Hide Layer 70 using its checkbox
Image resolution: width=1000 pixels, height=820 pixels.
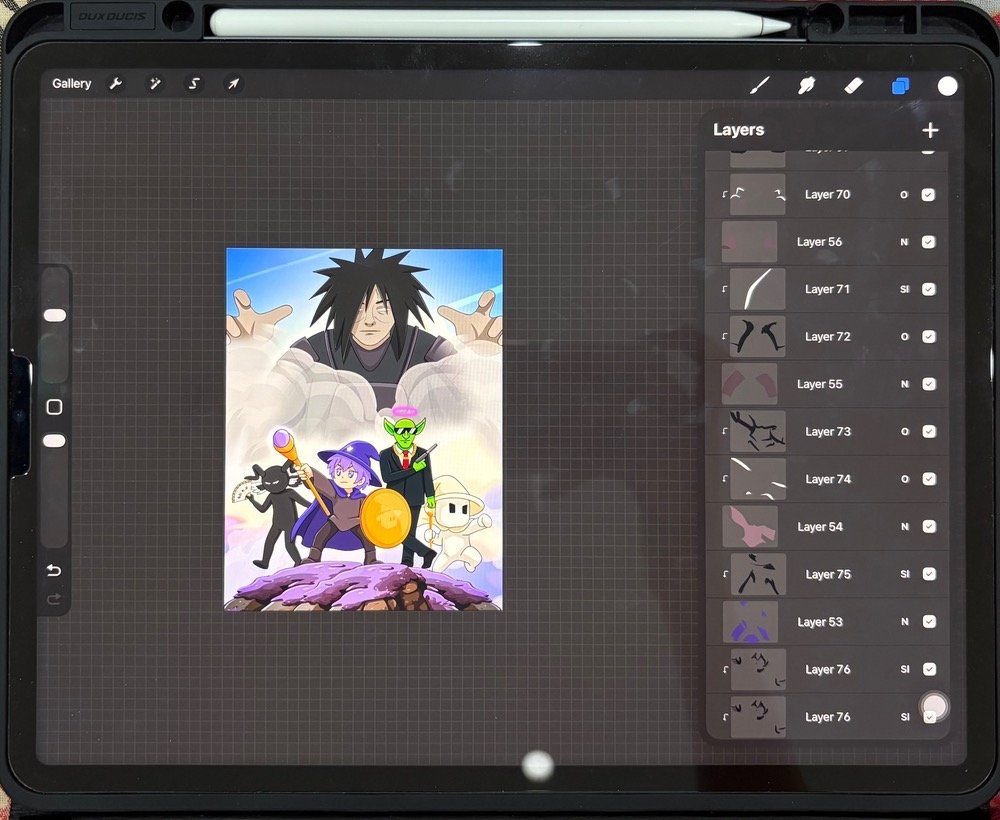(928, 194)
